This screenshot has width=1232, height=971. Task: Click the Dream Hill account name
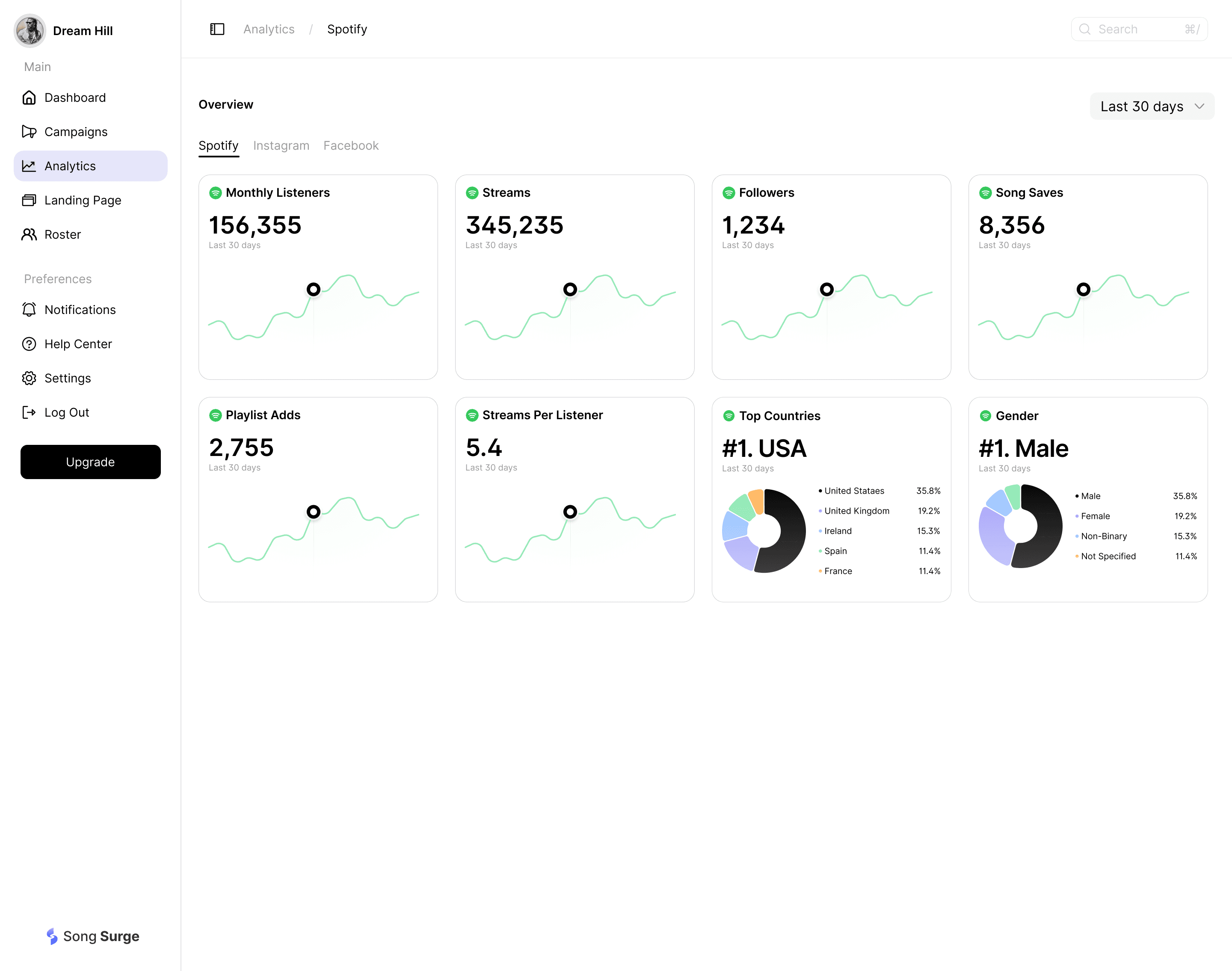(x=83, y=31)
